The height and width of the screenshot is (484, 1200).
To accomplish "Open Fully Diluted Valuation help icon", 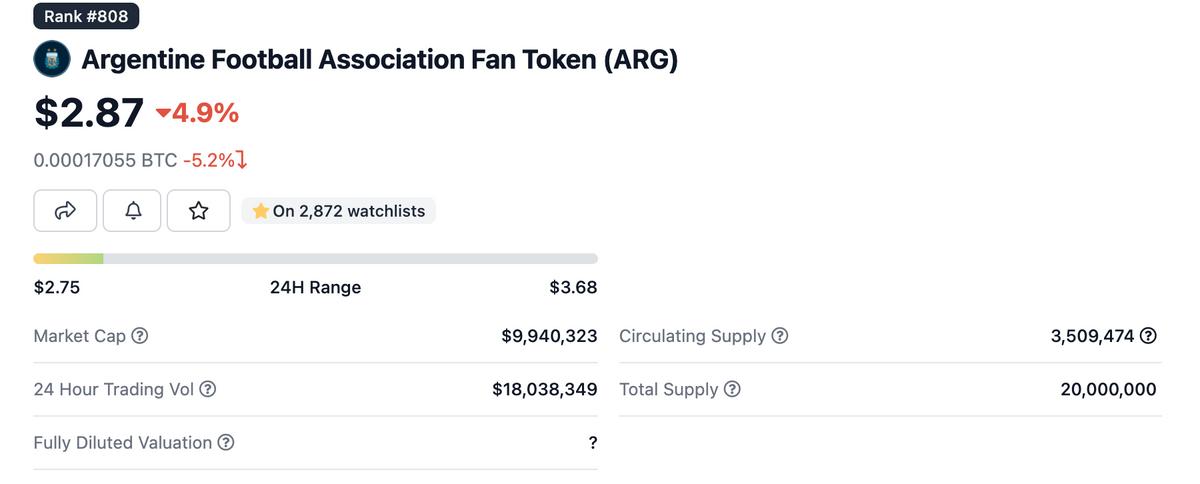I will pos(226,442).
